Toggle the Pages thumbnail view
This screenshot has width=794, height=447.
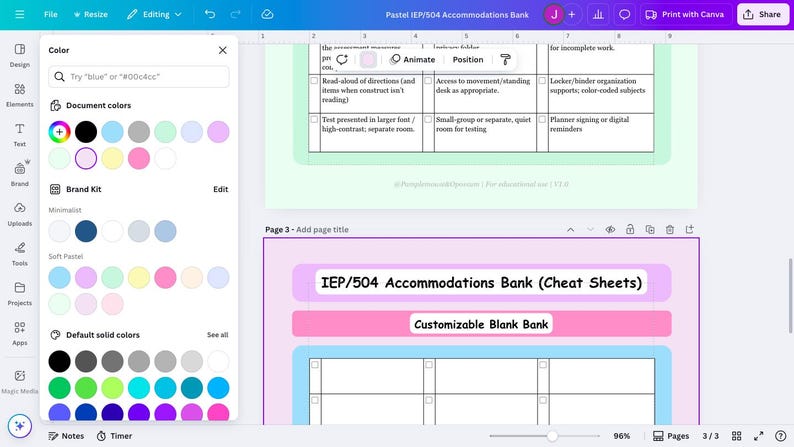point(671,436)
